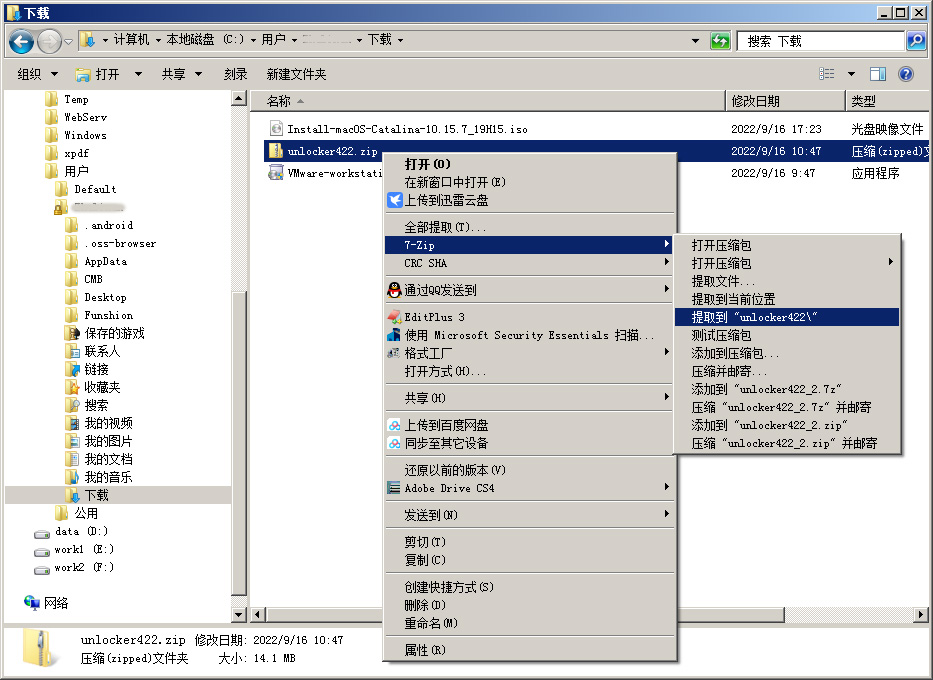
Task: Click the Install-macOS-Catalina iso file icon
Action: click(x=276, y=128)
